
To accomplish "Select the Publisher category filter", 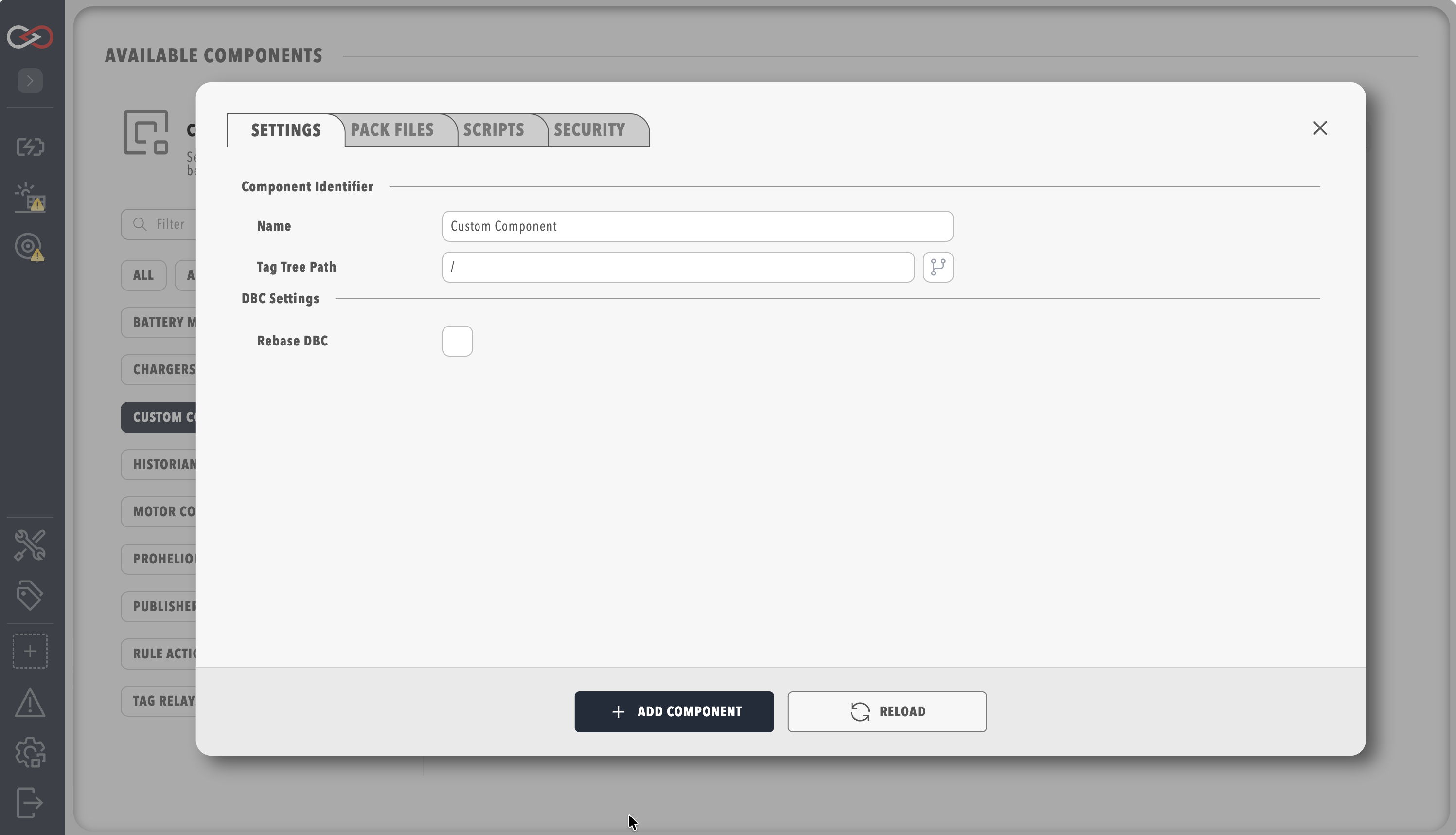I will (159, 607).
